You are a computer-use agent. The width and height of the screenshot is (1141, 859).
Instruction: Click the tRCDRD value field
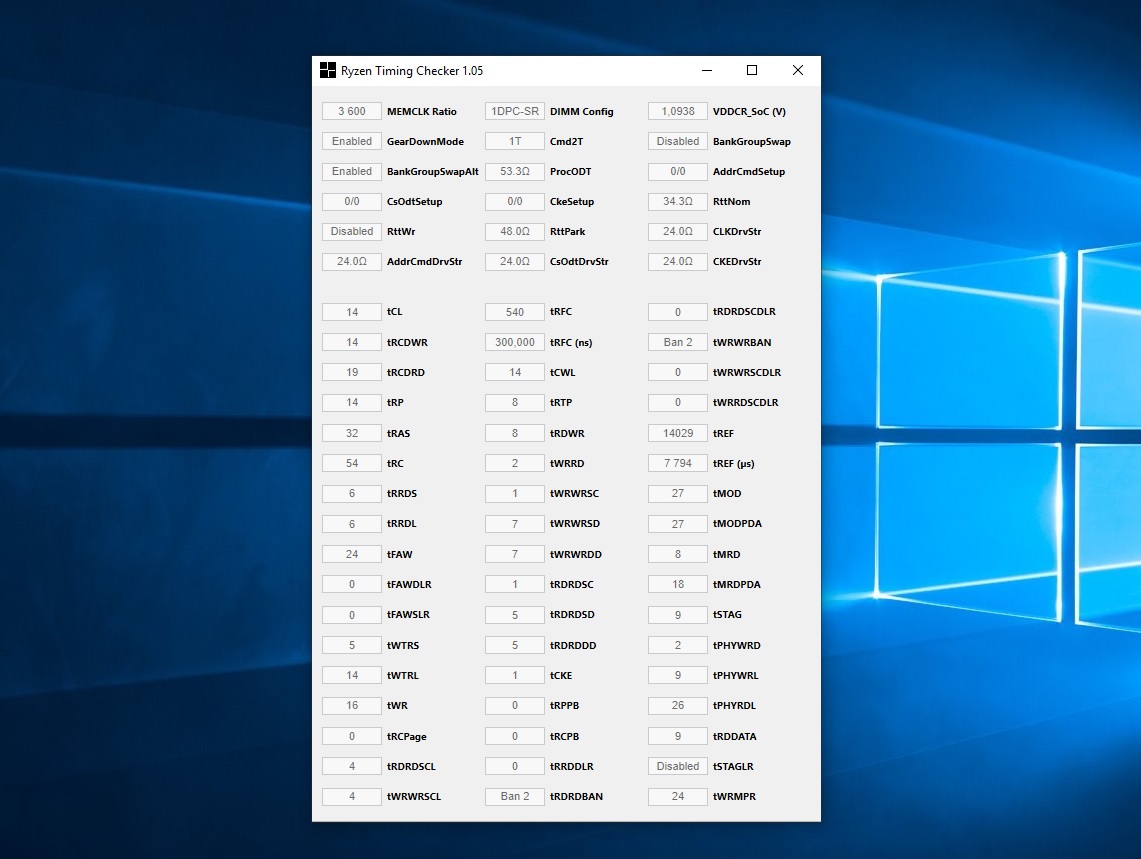click(352, 372)
